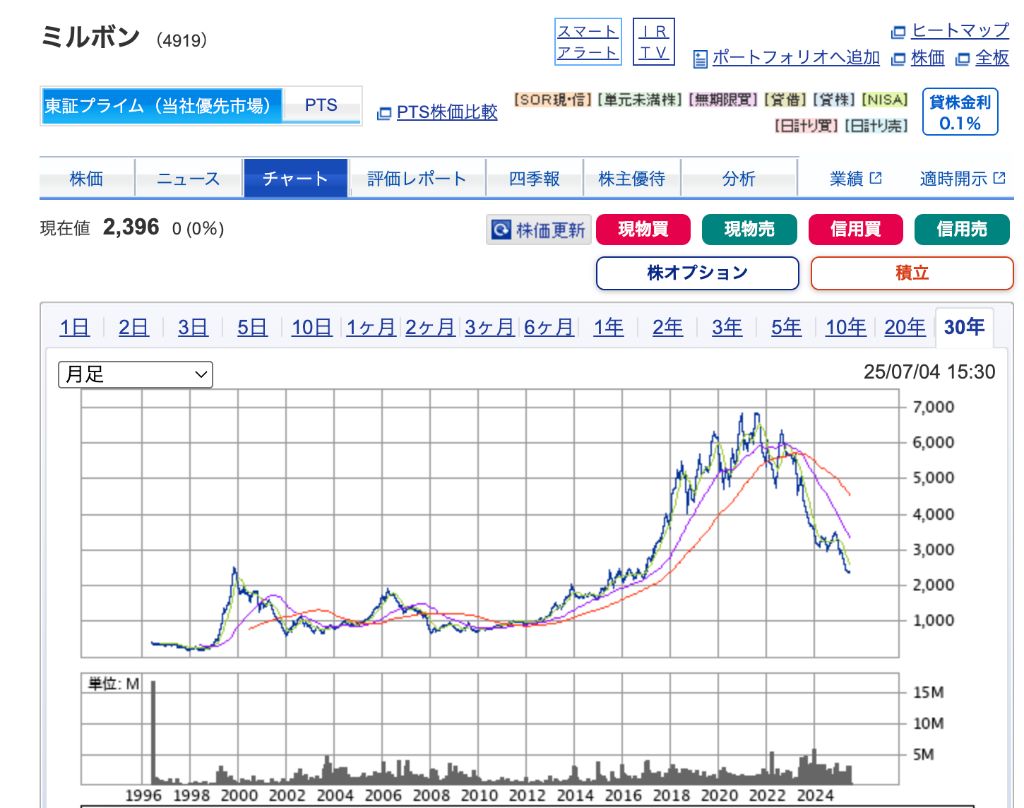Select the 3日 chart range
This screenshot has width=1024, height=808.
tap(193, 327)
